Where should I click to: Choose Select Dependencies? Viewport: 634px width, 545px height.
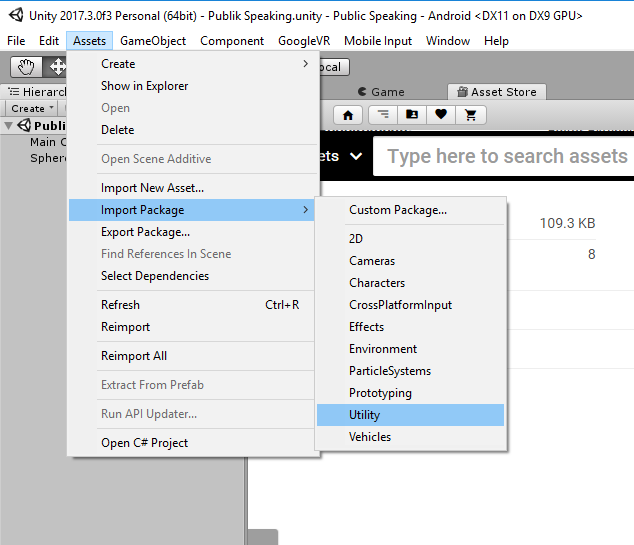[191, 276]
